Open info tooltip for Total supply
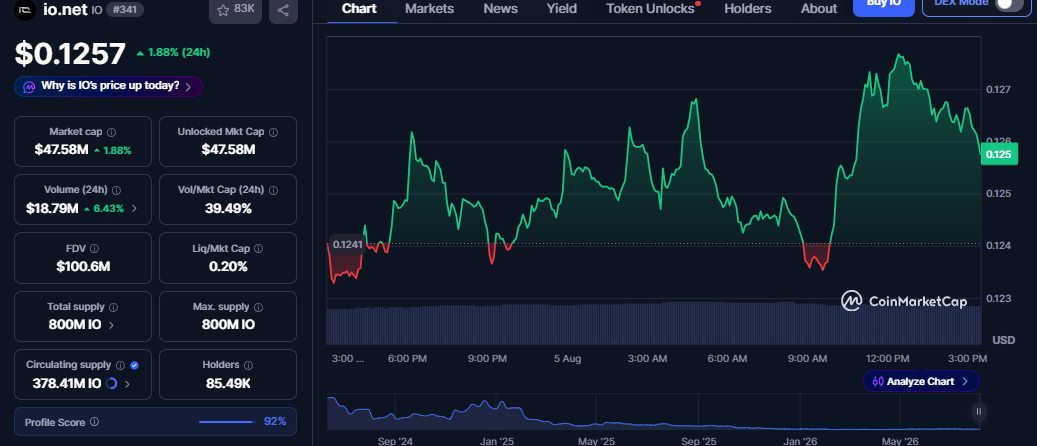This screenshot has width=1037, height=446. pos(113,307)
